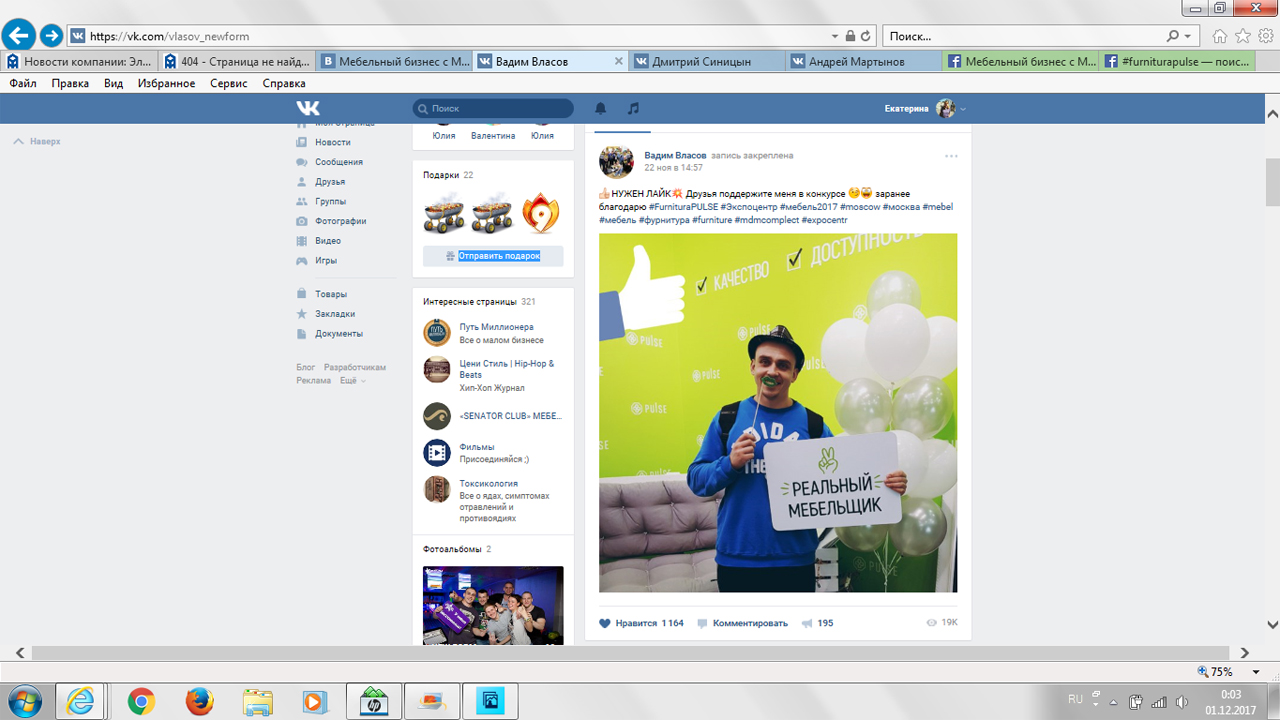
Task: Open Новости in the left sidebar
Action: coord(332,142)
